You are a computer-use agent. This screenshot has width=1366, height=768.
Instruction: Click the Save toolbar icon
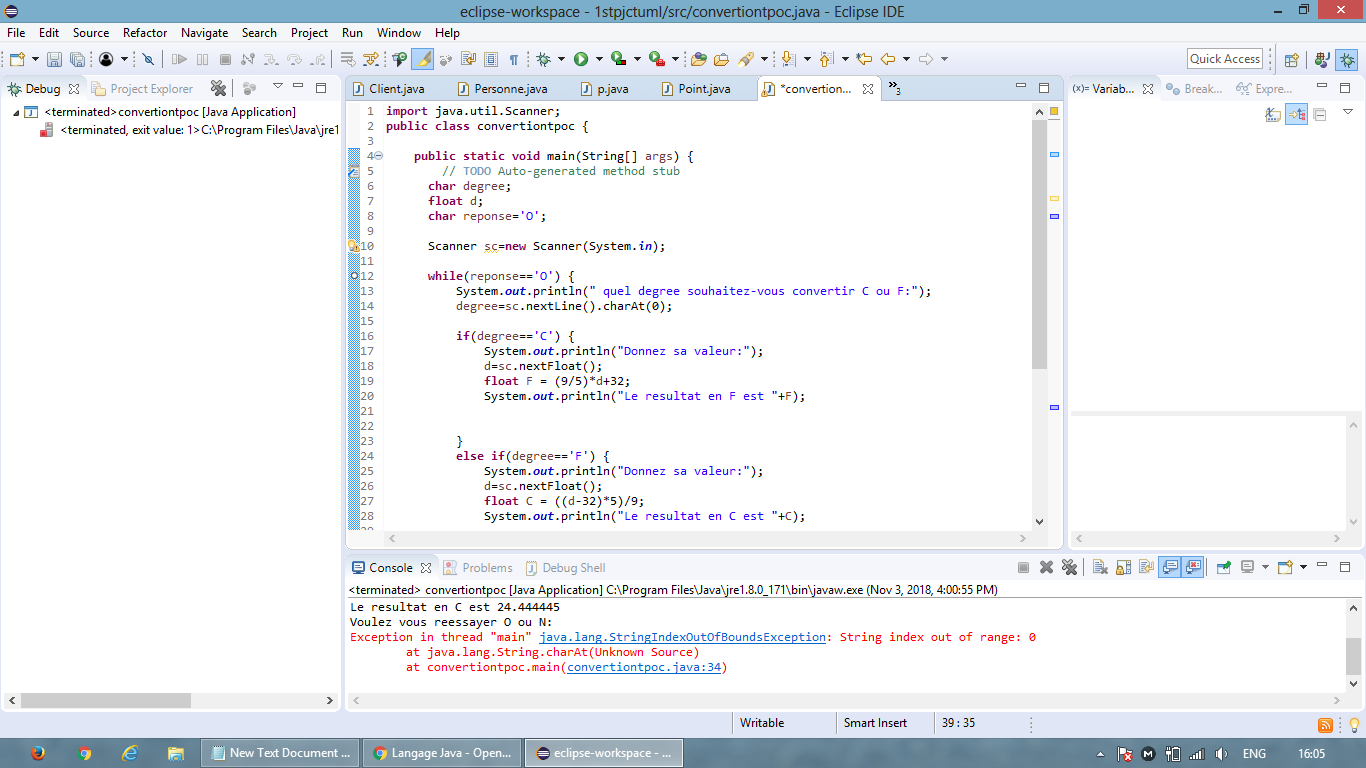[x=55, y=60]
